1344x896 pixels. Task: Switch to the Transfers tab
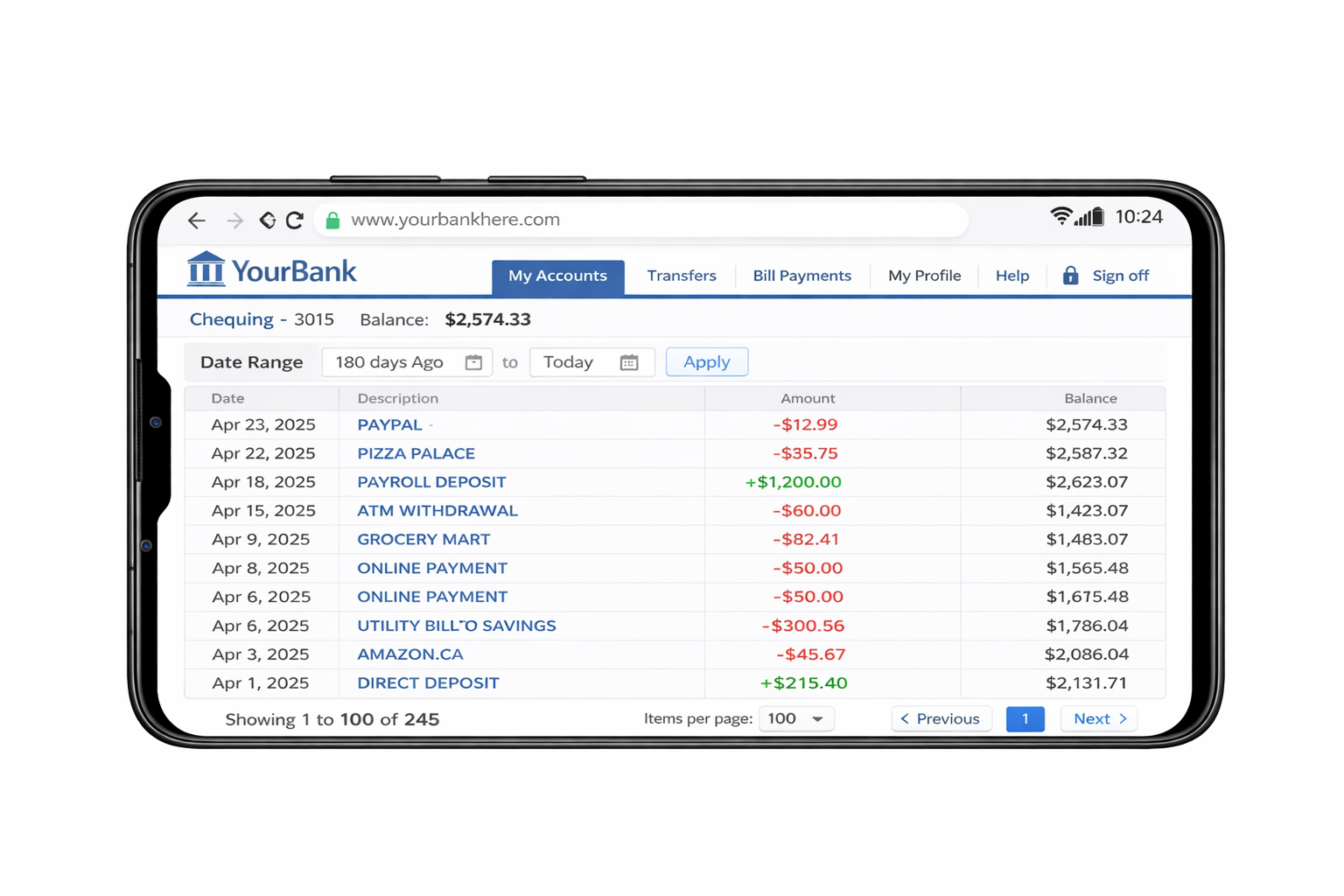(681, 276)
